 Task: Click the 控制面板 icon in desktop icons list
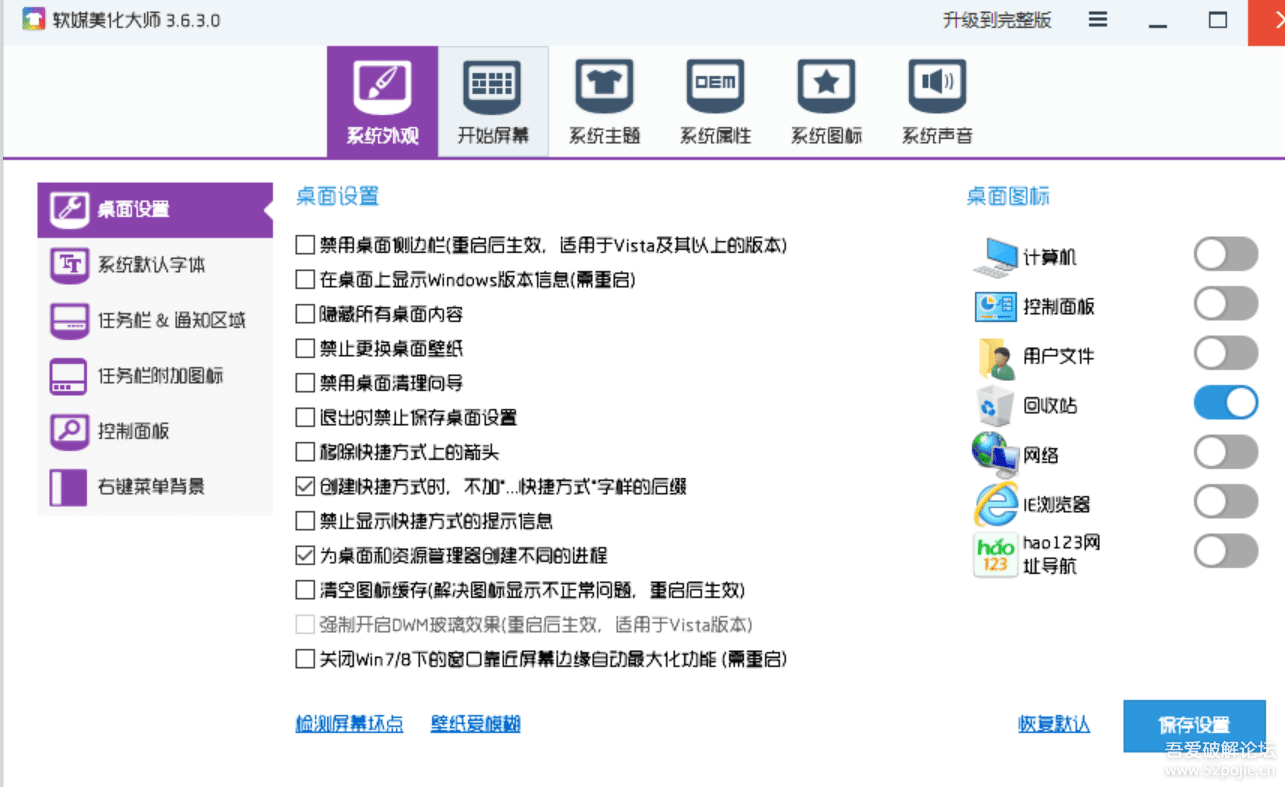996,306
